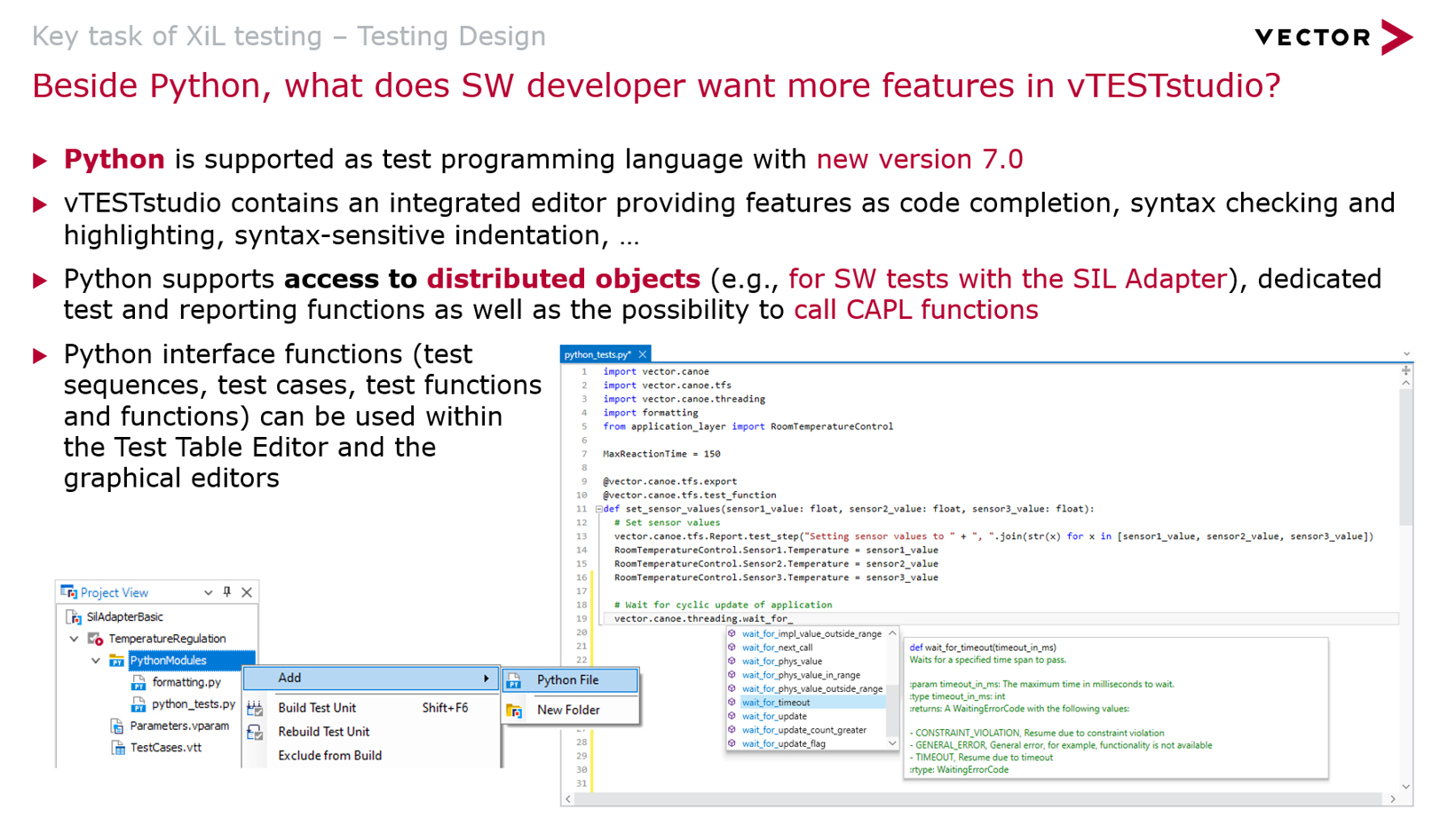Open the Project View dropdown arrow
1456x818 pixels.
tap(208, 592)
